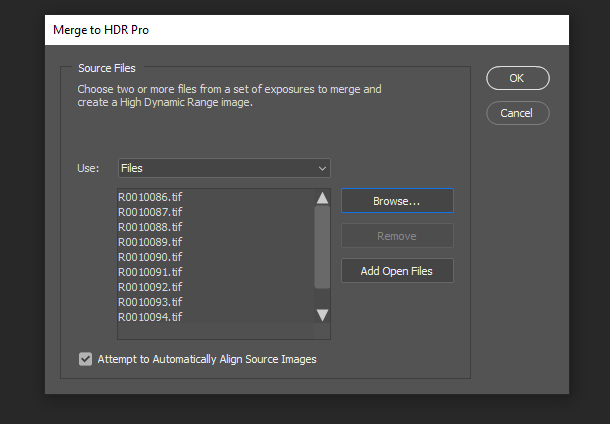Select file R0010087.tif in the list
This screenshot has width=610, height=424.
point(150,212)
